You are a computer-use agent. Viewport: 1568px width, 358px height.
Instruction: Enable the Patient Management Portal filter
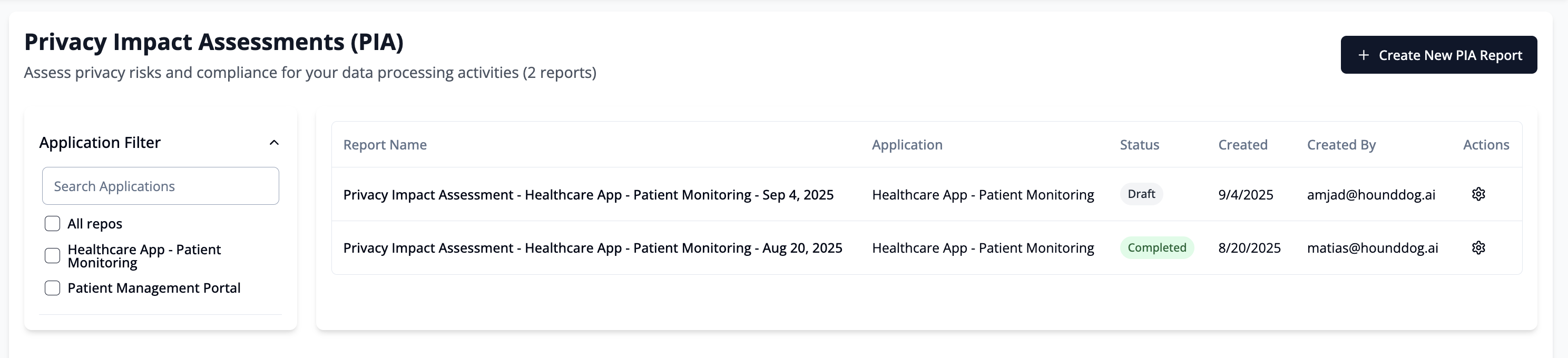click(53, 288)
